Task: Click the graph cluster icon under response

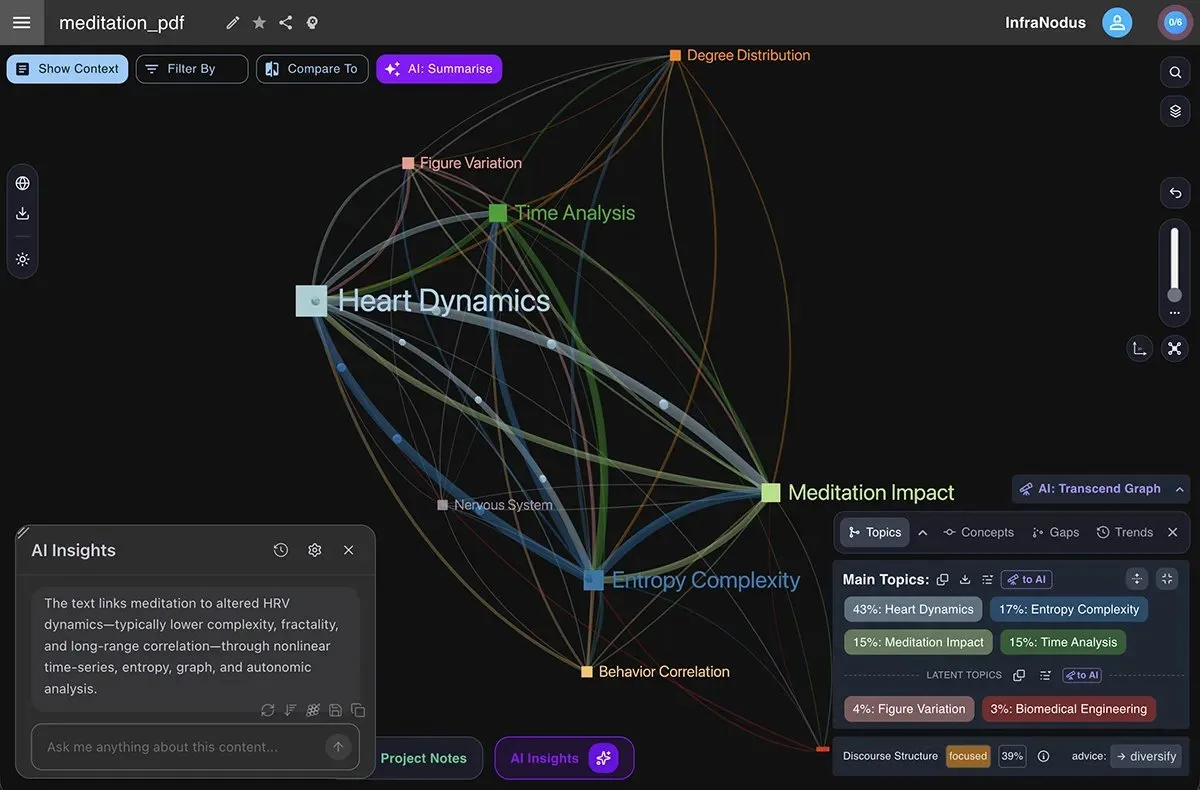Action: (313, 710)
